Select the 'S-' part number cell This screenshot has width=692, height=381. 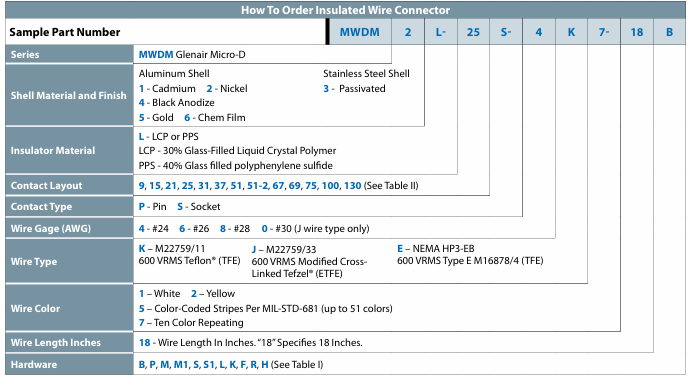point(506,32)
